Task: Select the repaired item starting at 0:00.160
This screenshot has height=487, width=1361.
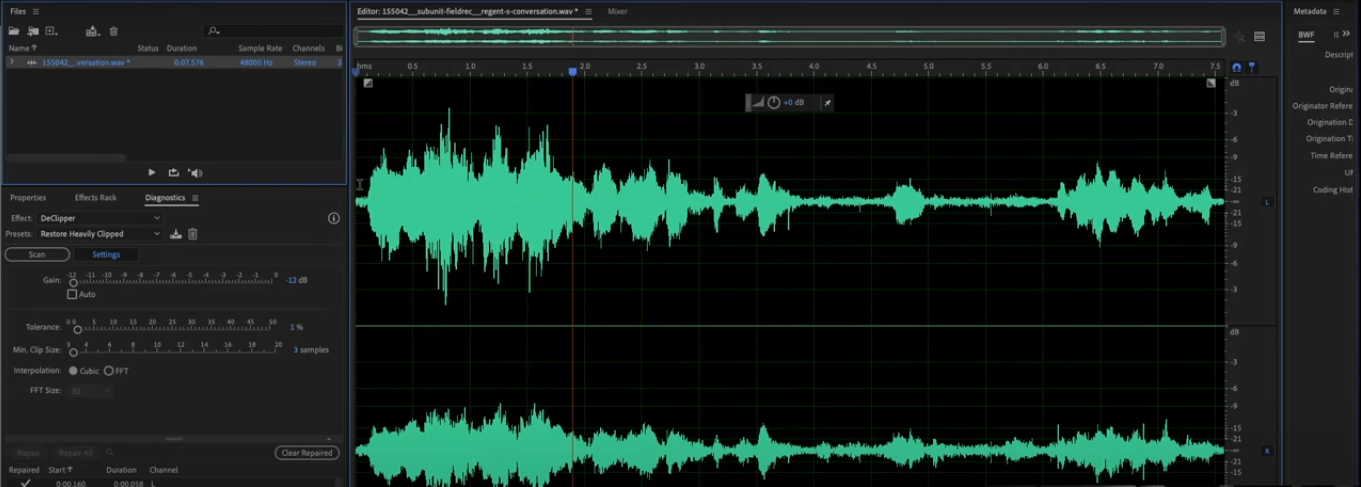Action: pyautogui.click(x=170, y=483)
